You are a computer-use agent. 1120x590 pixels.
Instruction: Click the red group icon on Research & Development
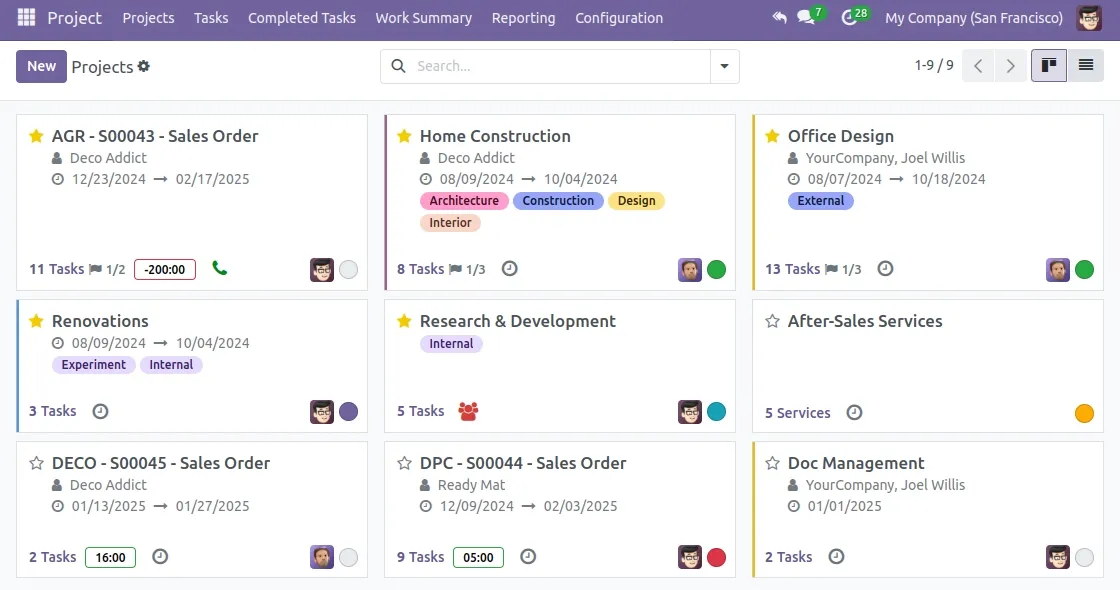pos(468,411)
